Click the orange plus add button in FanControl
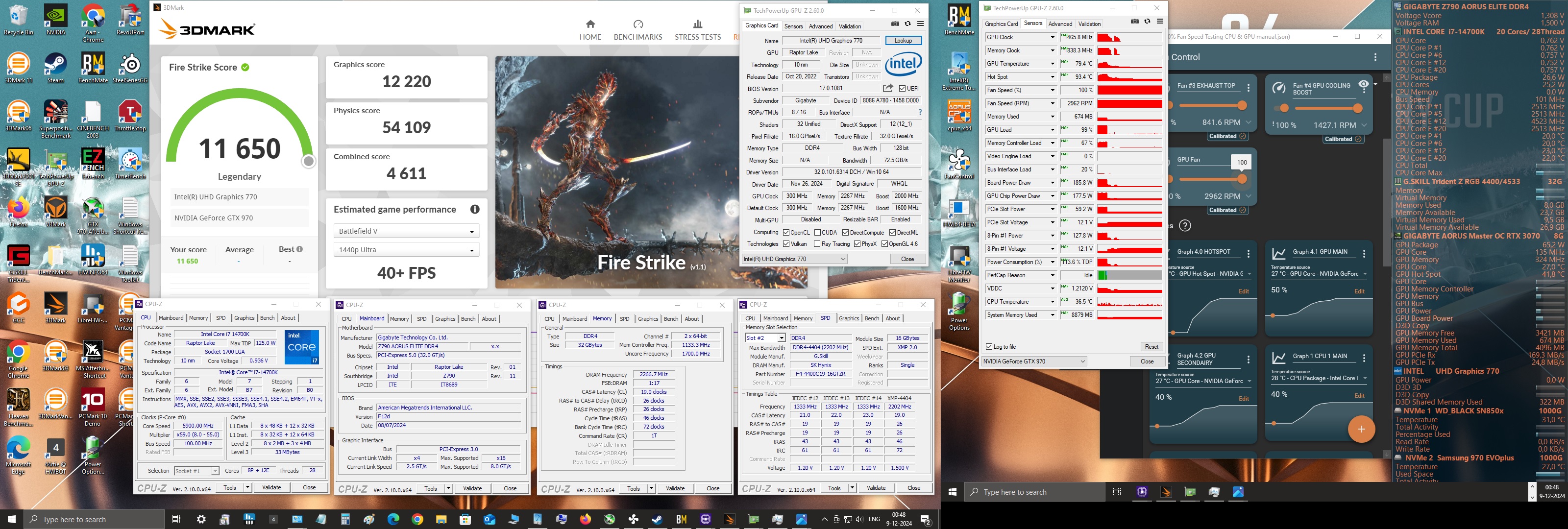Screen dimensions: 1568x529 click(1361, 429)
